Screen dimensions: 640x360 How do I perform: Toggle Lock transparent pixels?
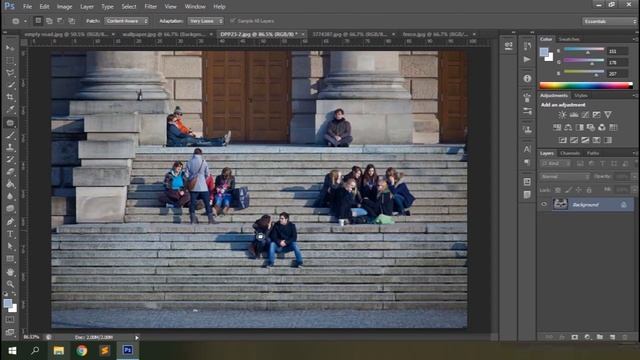click(x=558, y=190)
